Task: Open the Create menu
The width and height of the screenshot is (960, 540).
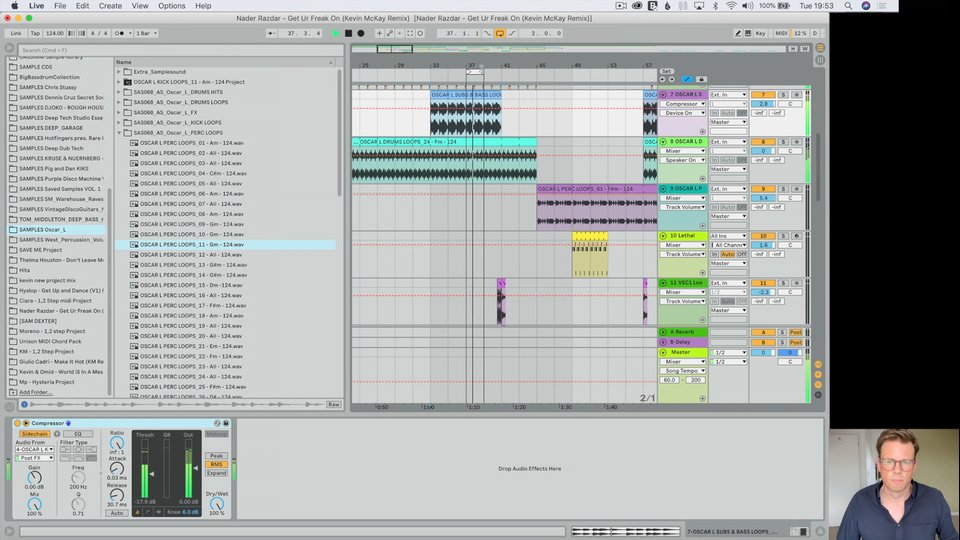Action: pyautogui.click(x=110, y=6)
